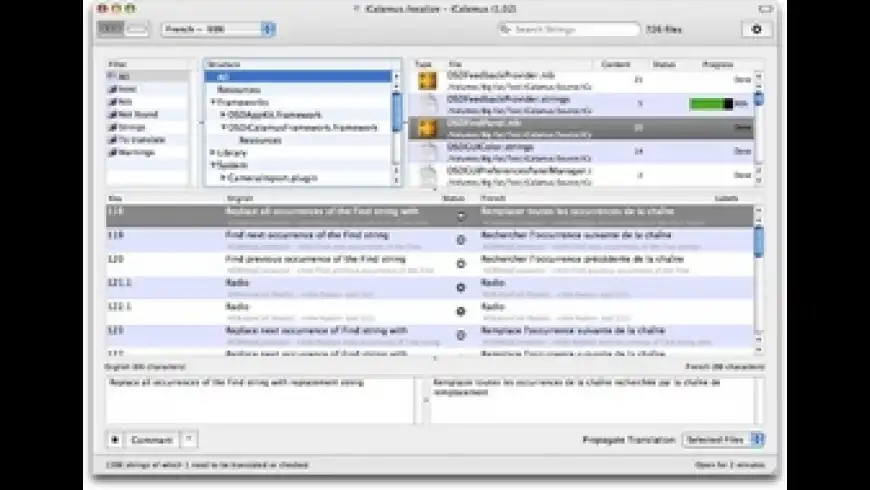Select 'Find next occurrence of the Find string'
Viewport: 870px width, 490px height.
click(307, 235)
